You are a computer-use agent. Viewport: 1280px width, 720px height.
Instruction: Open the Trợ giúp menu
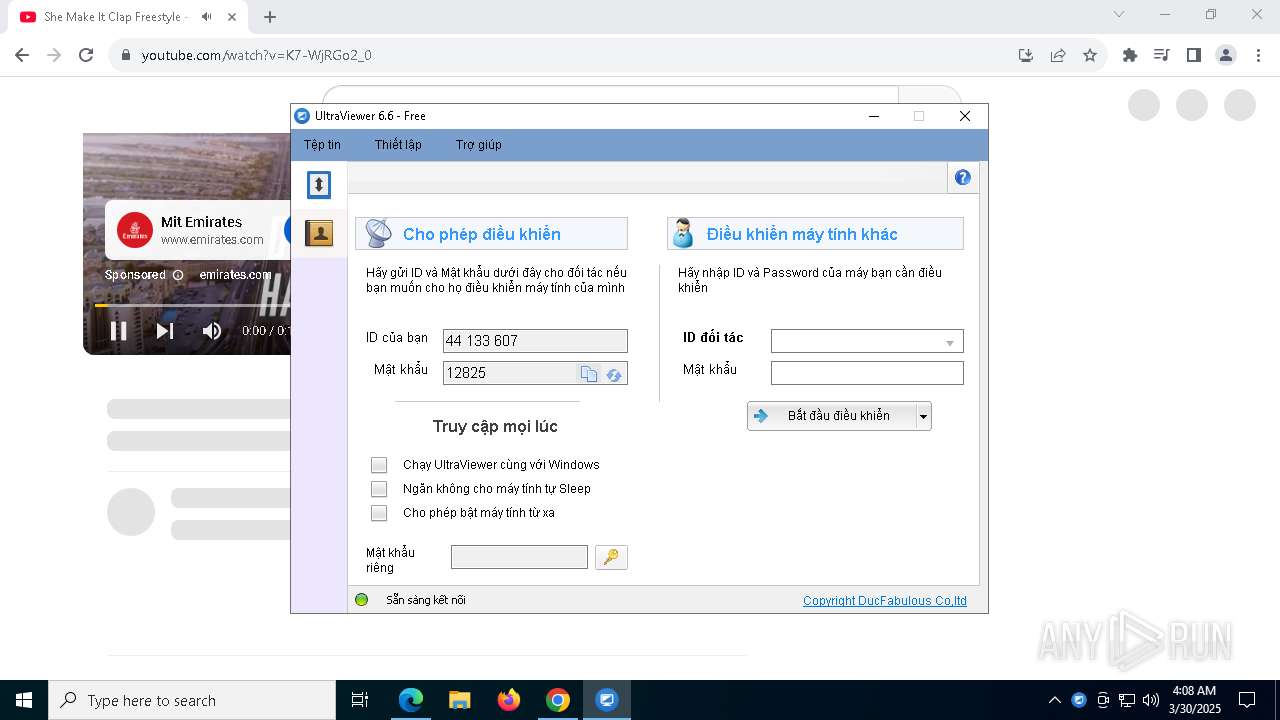click(479, 145)
